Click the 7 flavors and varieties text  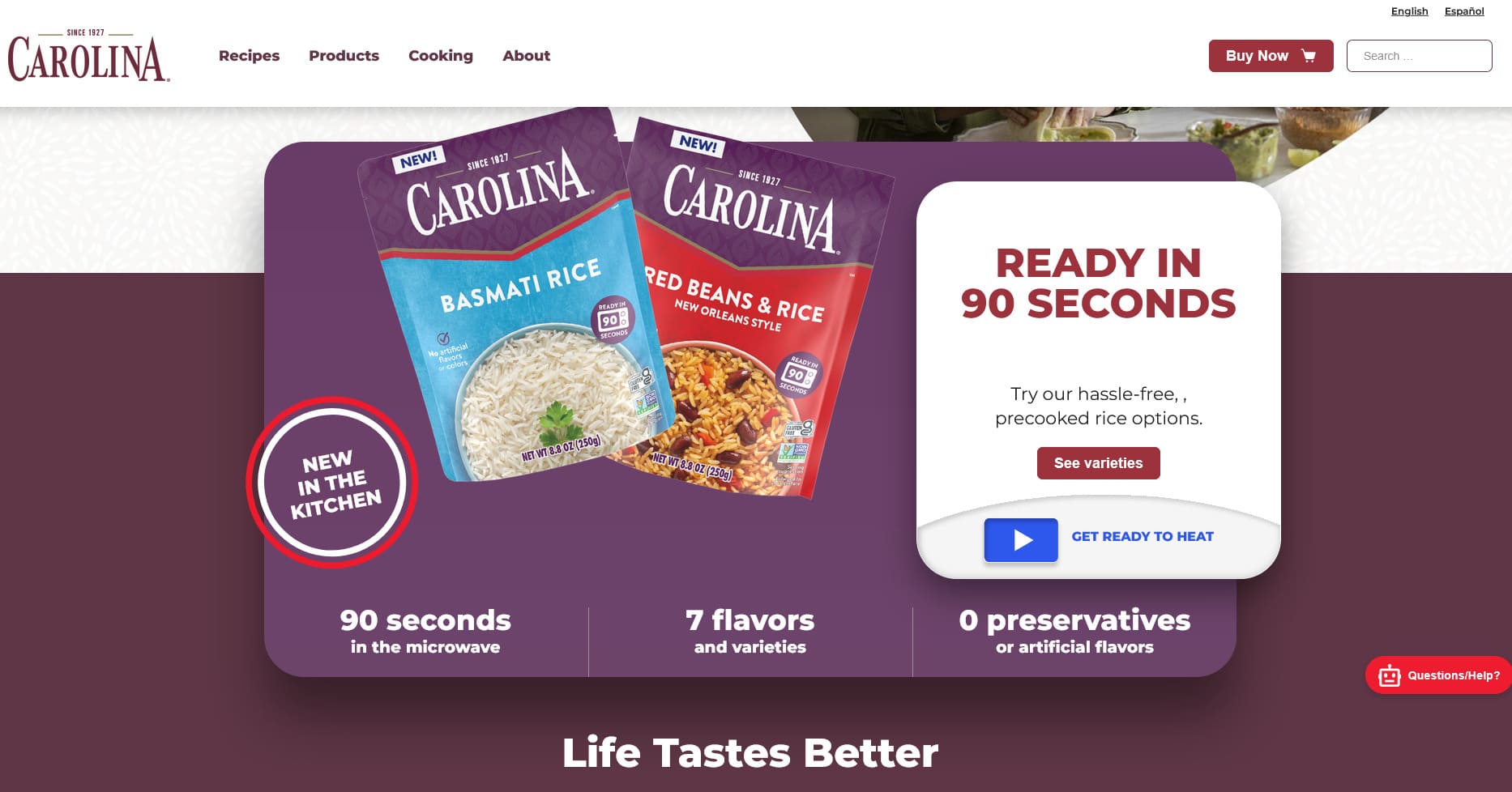click(x=750, y=631)
